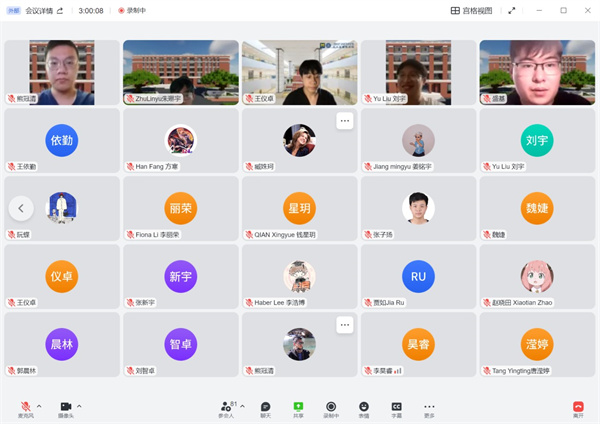This screenshot has height=424, width=600.
Task: Expand the microphone options arrow
Action: (39, 406)
